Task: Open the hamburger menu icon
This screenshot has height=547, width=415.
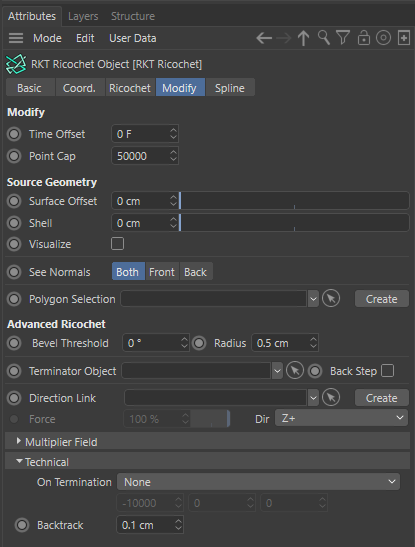Action: click(x=16, y=38)
